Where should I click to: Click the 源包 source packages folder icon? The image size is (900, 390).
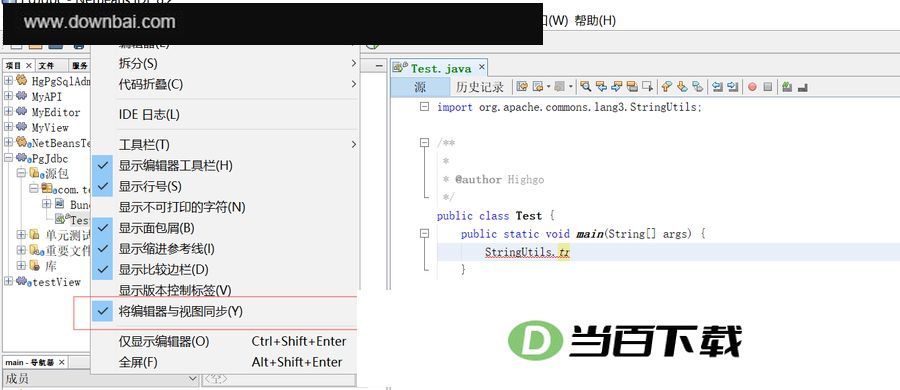(x=36, y=173)
